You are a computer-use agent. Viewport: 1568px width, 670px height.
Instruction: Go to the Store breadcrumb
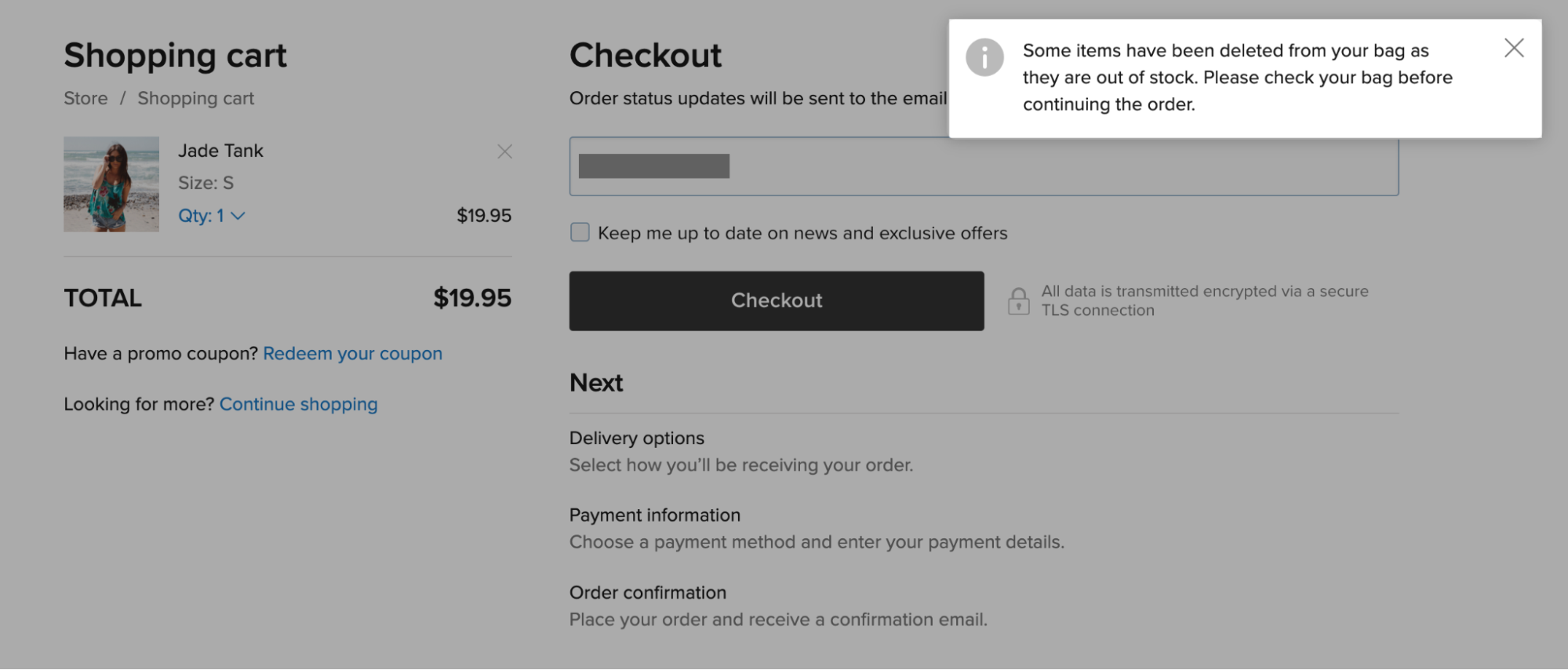tap(85, 99)
